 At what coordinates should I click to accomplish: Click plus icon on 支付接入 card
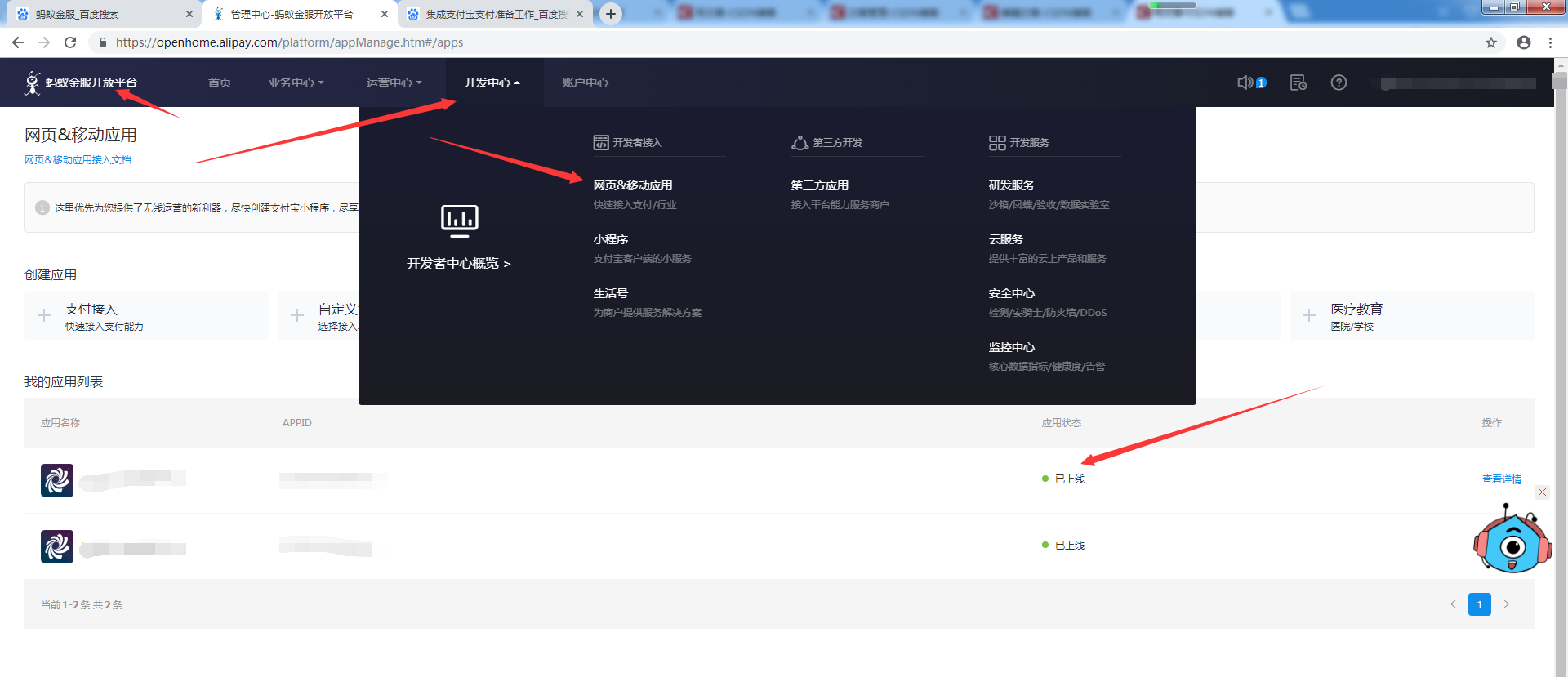pos(44,315)
